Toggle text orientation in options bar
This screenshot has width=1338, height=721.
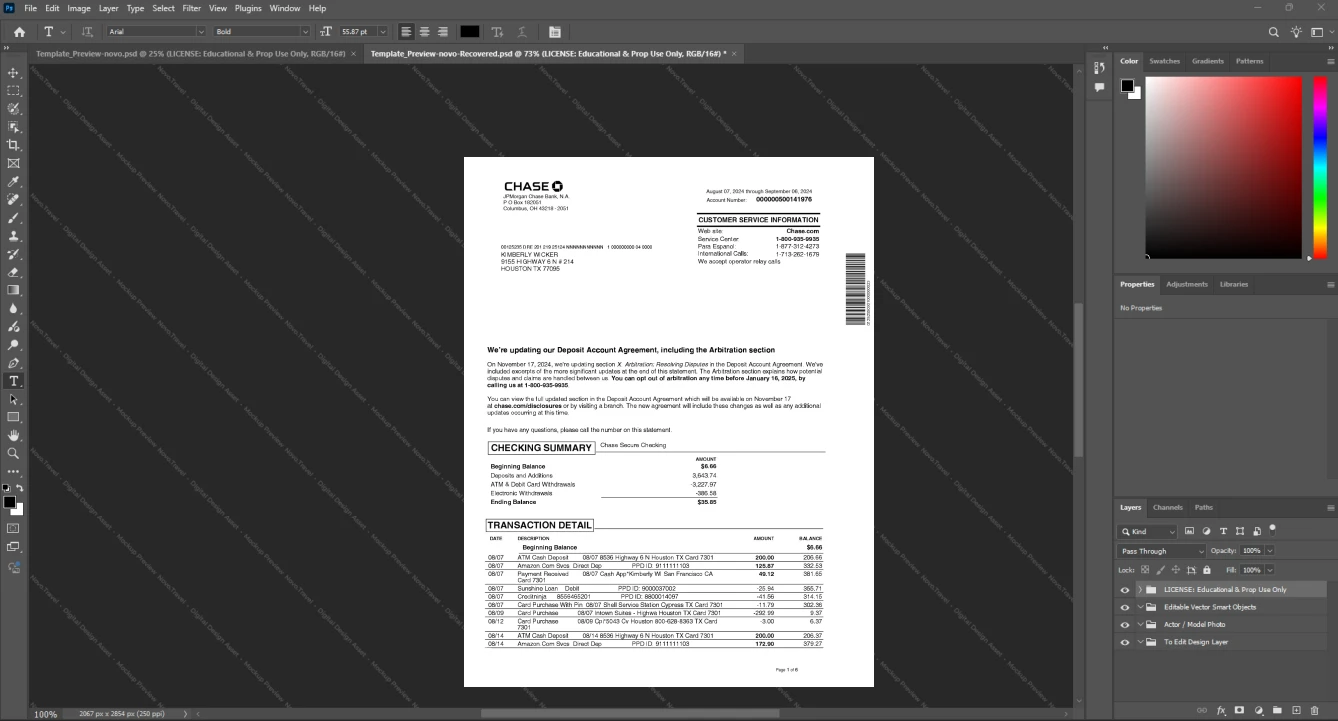pos(87,32)
